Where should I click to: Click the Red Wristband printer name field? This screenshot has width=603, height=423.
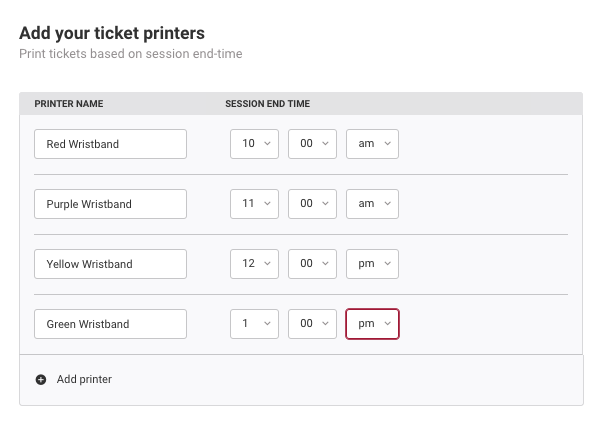tap(110, 144)
